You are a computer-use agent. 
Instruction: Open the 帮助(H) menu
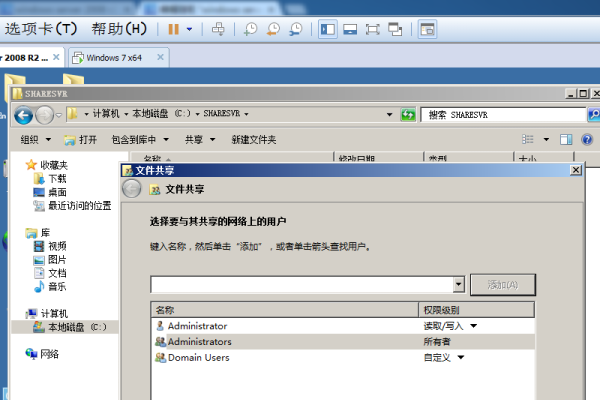click(119, 29)
